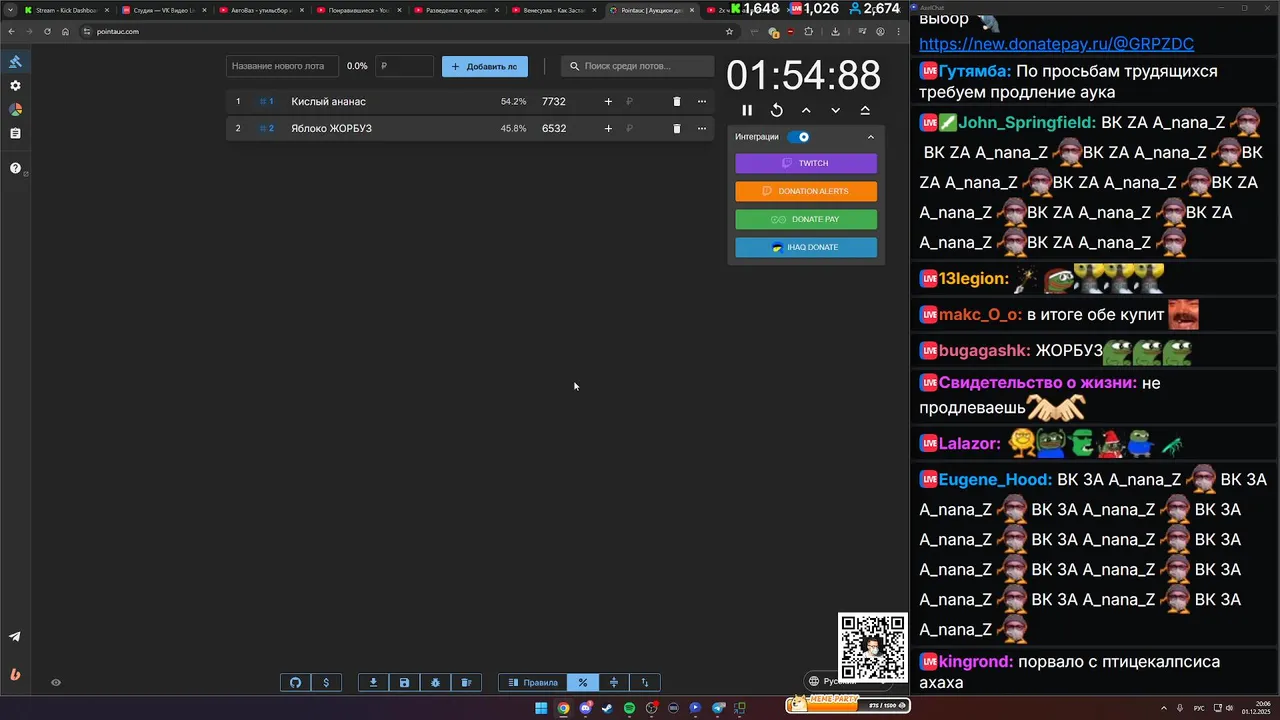This screenshot has width=1280, height=720.
Task: Open the GitHub icon in bottom toolbar
Action: tap(295, 683)
